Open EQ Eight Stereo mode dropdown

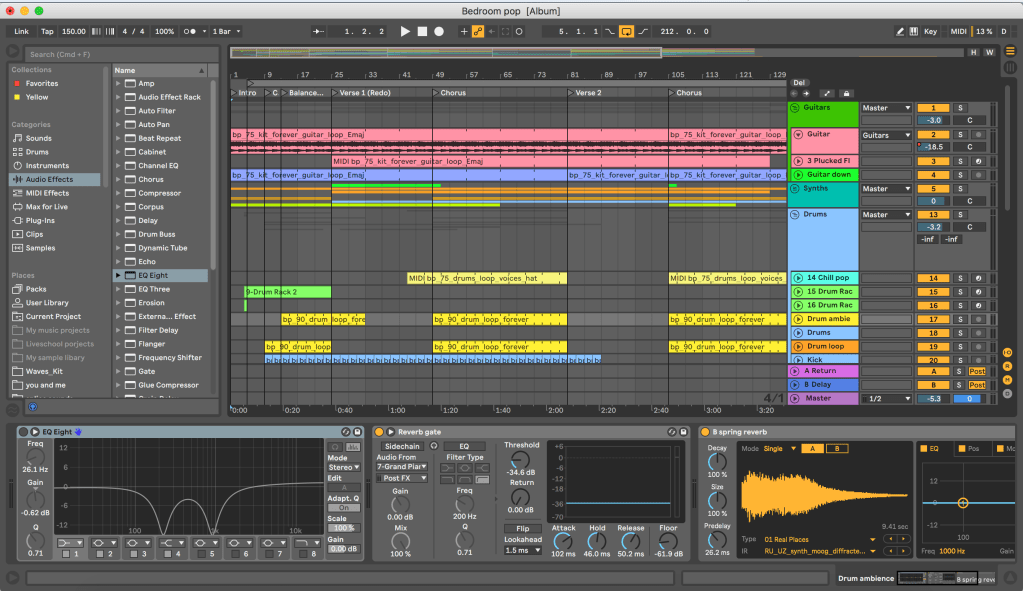[x=344, y=467]
